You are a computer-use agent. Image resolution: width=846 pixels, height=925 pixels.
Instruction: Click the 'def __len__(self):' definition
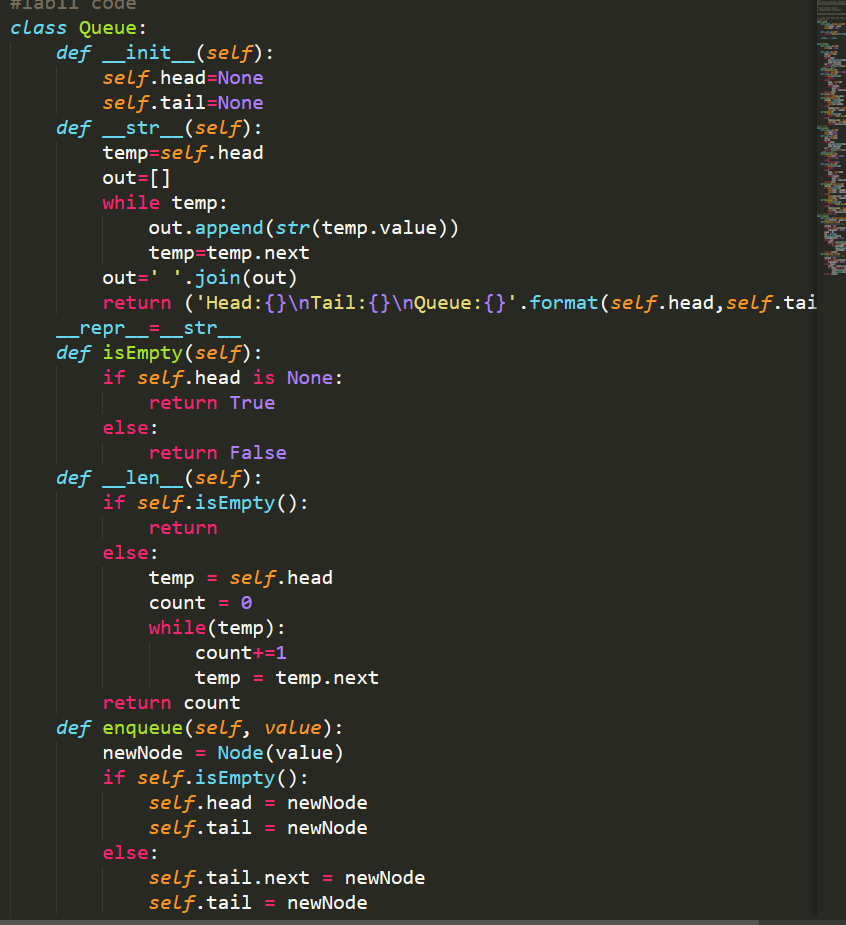pyautogui.click(x=159, y=478)
